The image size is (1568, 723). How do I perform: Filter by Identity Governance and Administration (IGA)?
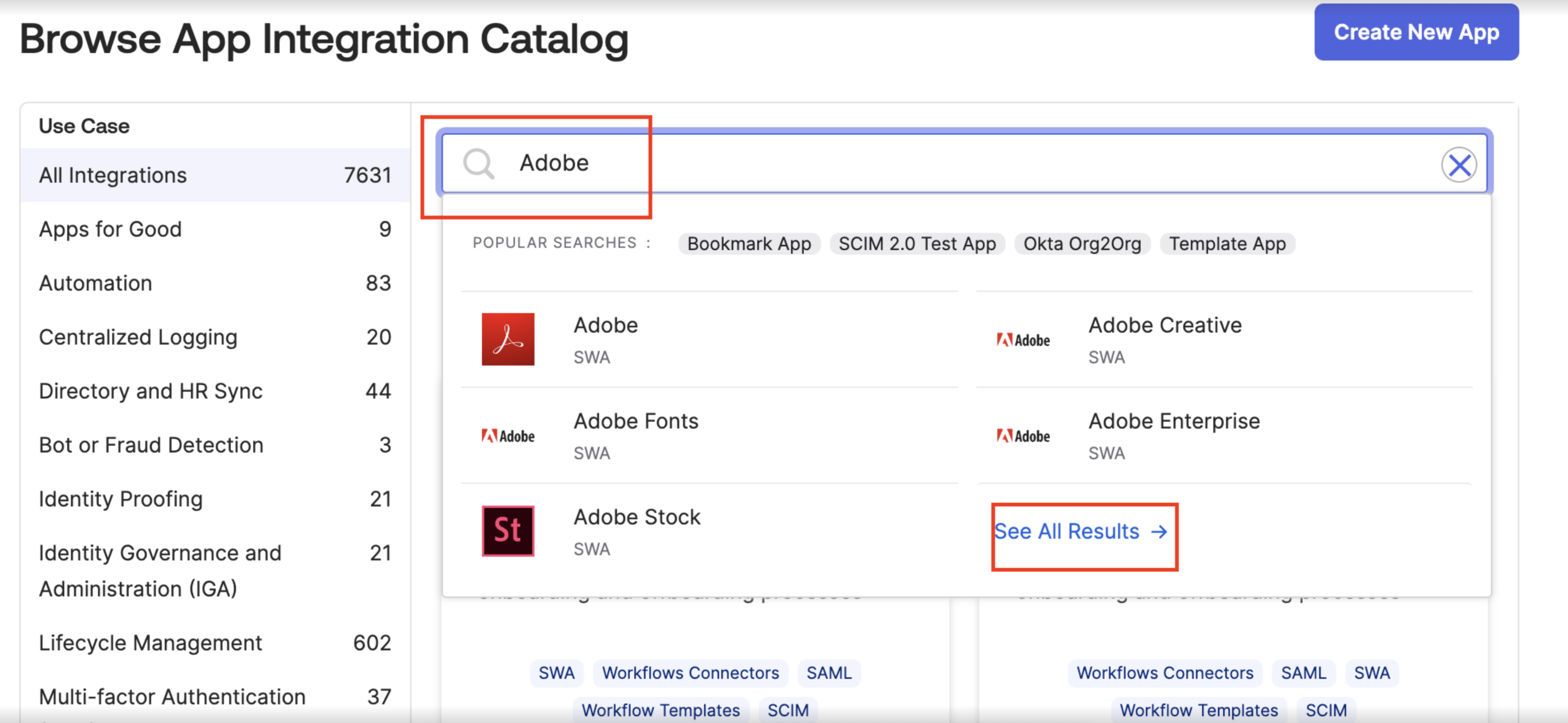215,571
